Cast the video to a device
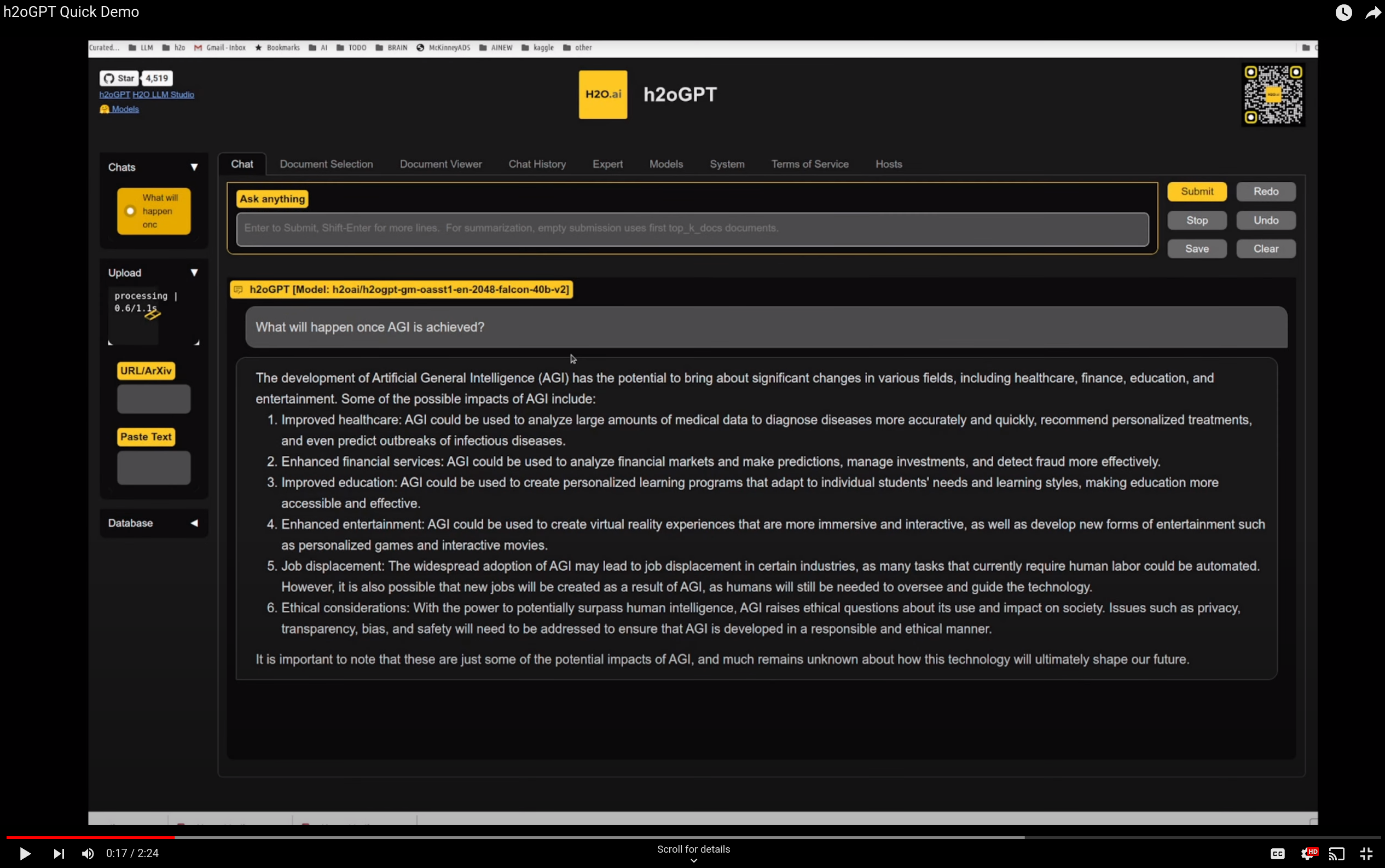This screenshot has height=868, width=1385. pos(1336,854)
